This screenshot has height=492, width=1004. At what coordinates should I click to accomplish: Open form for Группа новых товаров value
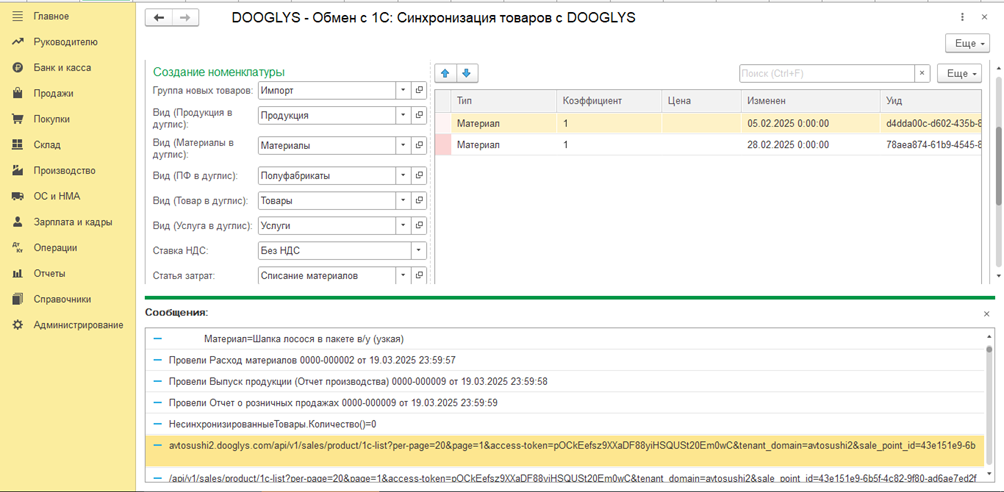pyautogui.click(x=419, y=90)
